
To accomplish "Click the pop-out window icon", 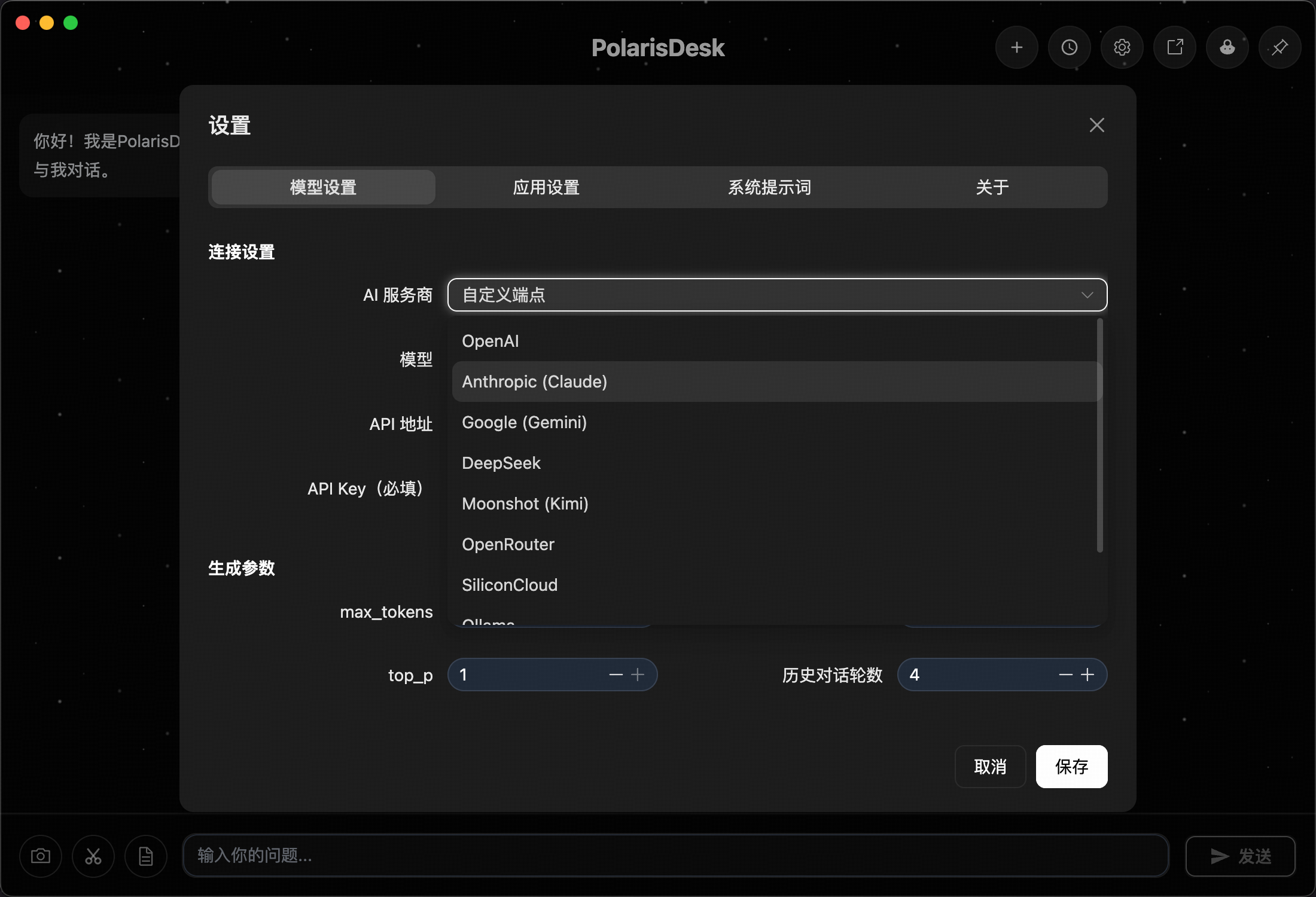I will click(x=1174, y=47).
